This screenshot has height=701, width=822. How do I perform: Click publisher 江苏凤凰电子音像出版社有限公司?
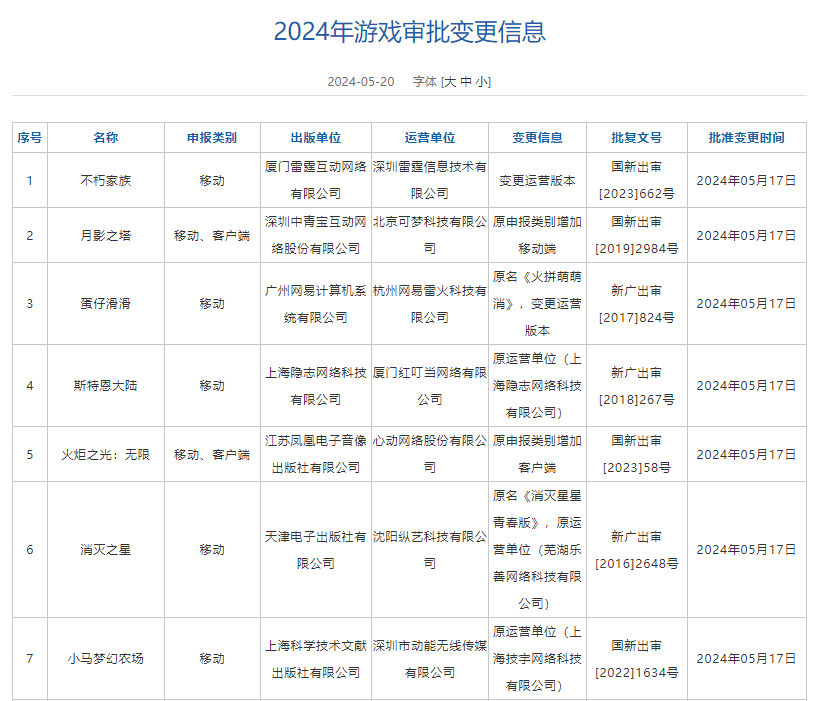316,455
